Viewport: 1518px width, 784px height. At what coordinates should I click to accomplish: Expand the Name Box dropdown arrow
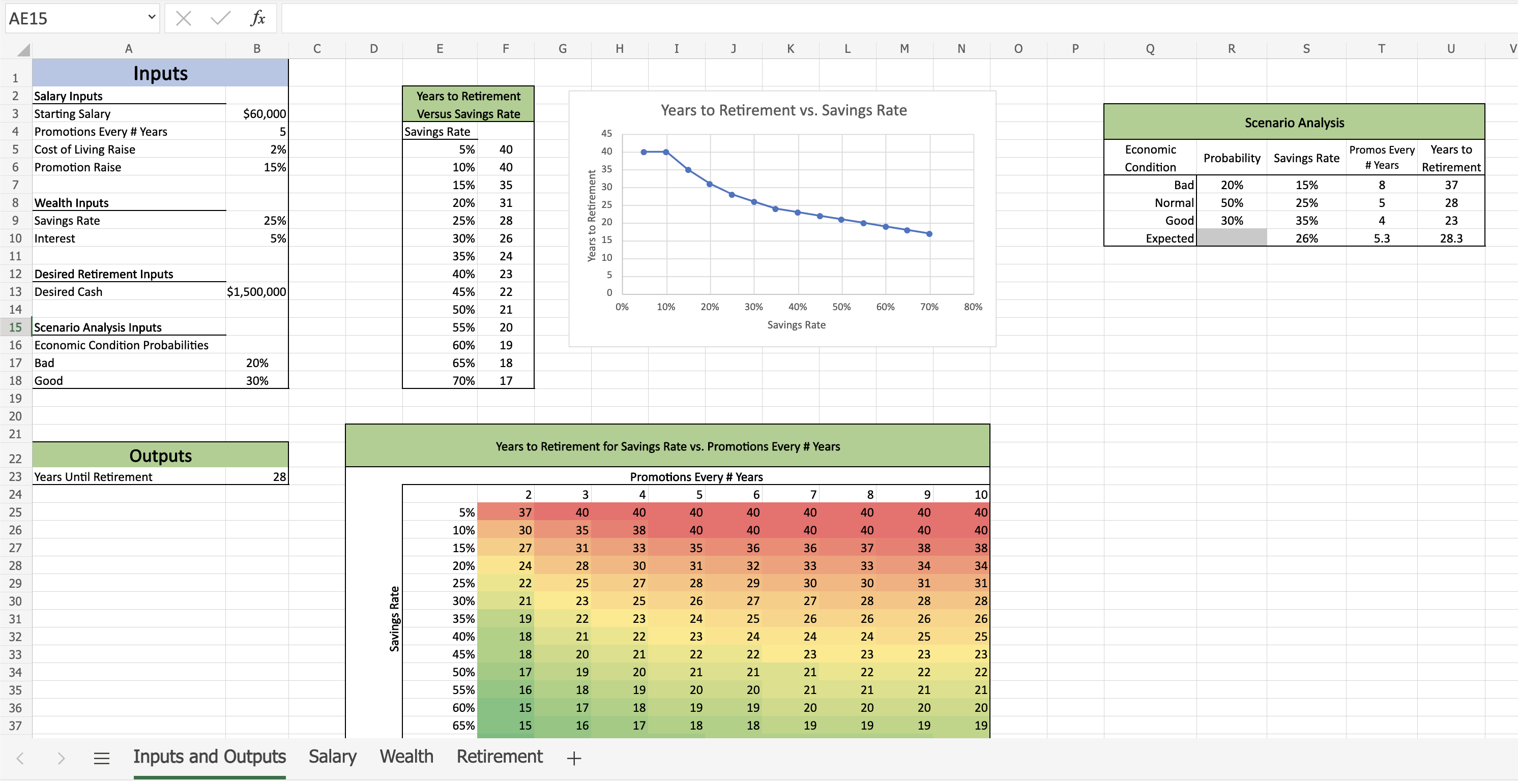pos(152,18)
